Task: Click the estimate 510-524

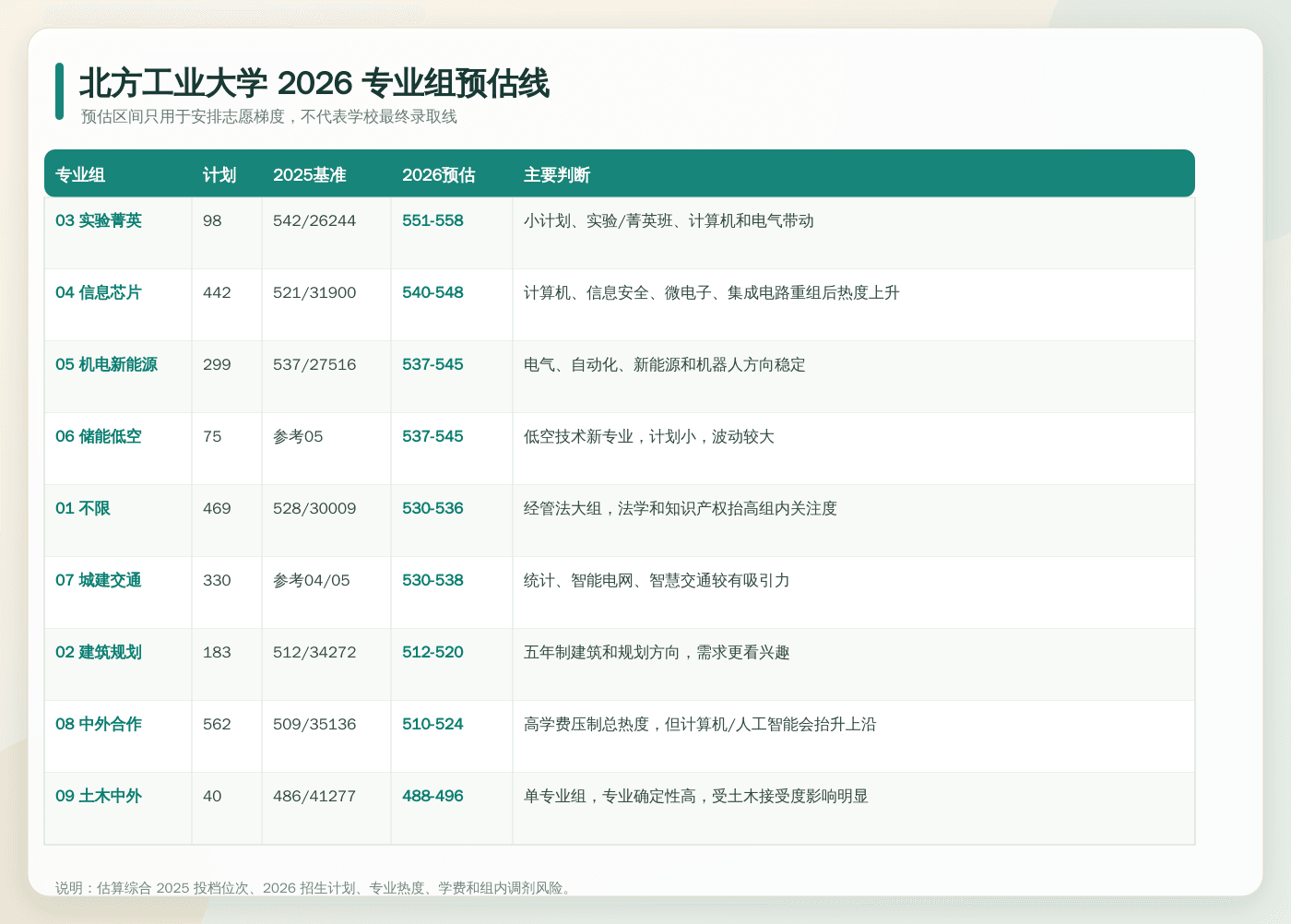Action: [x=432, y=724]
